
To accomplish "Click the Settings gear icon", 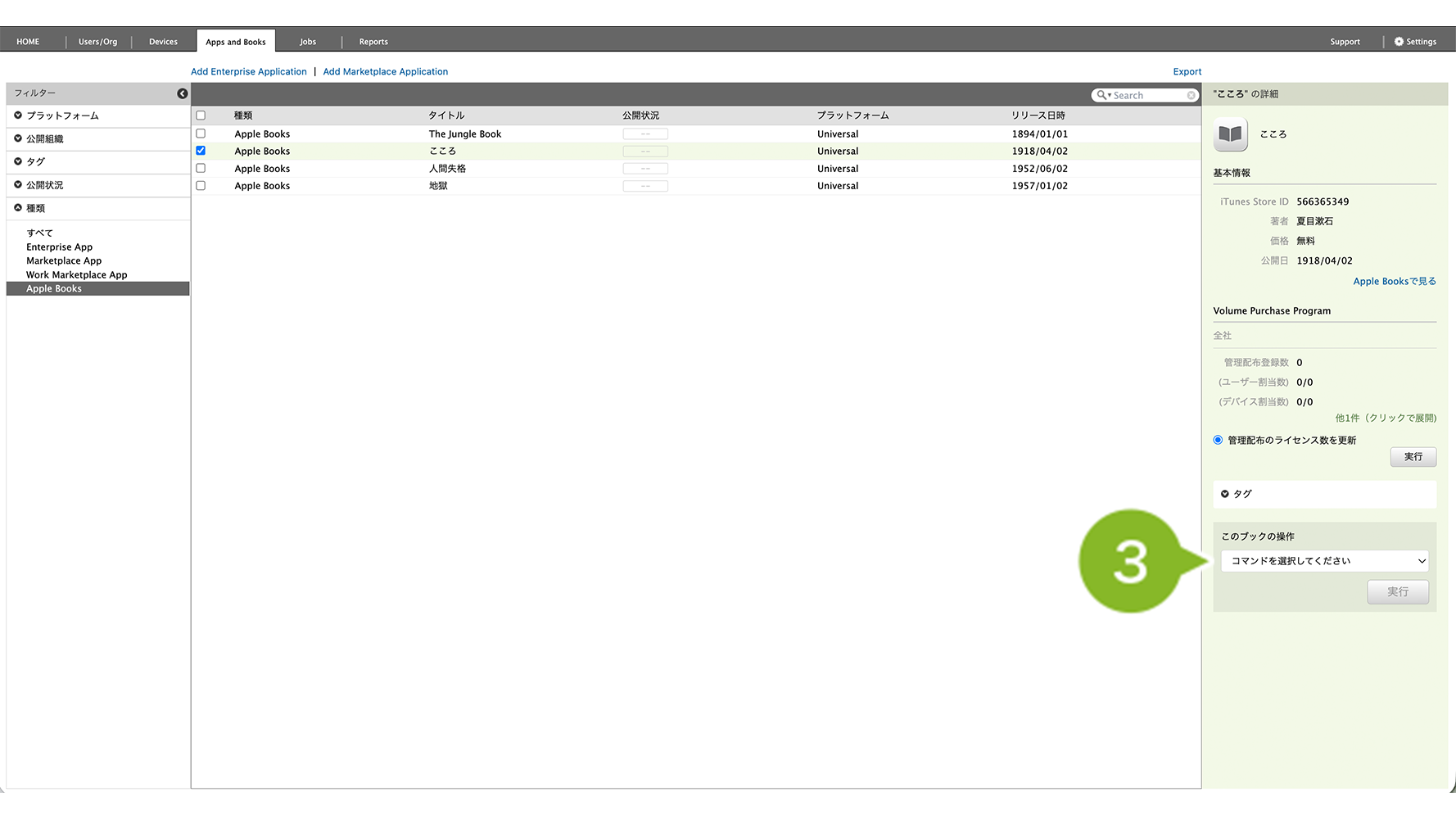I will 1399,42.
